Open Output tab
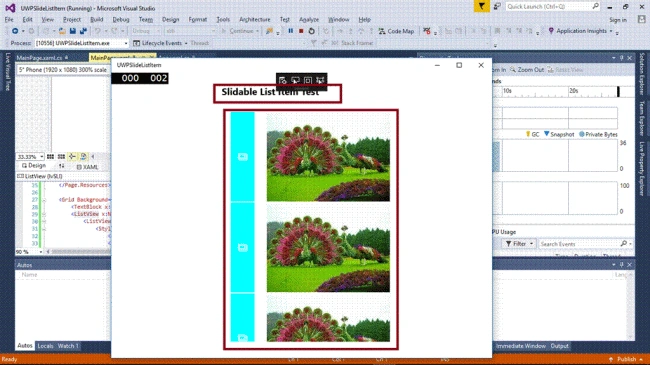650x365 pixels. pos(559,346)
